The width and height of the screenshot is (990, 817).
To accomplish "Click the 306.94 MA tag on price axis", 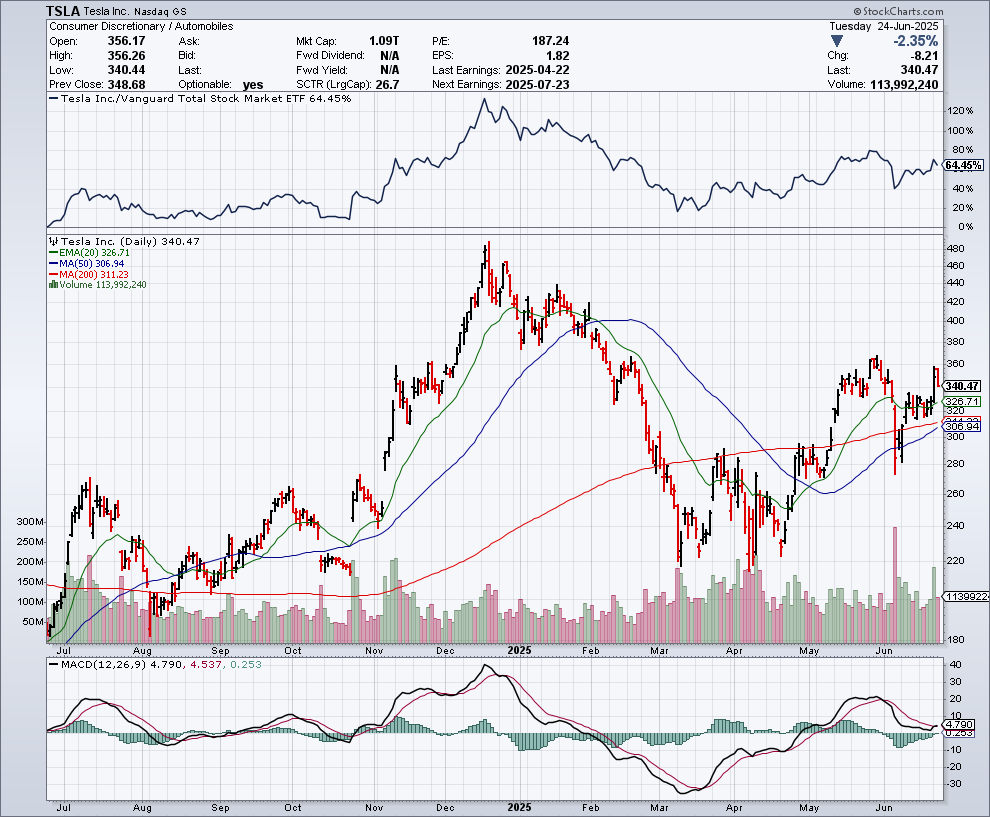I will (x=963, y=427).
